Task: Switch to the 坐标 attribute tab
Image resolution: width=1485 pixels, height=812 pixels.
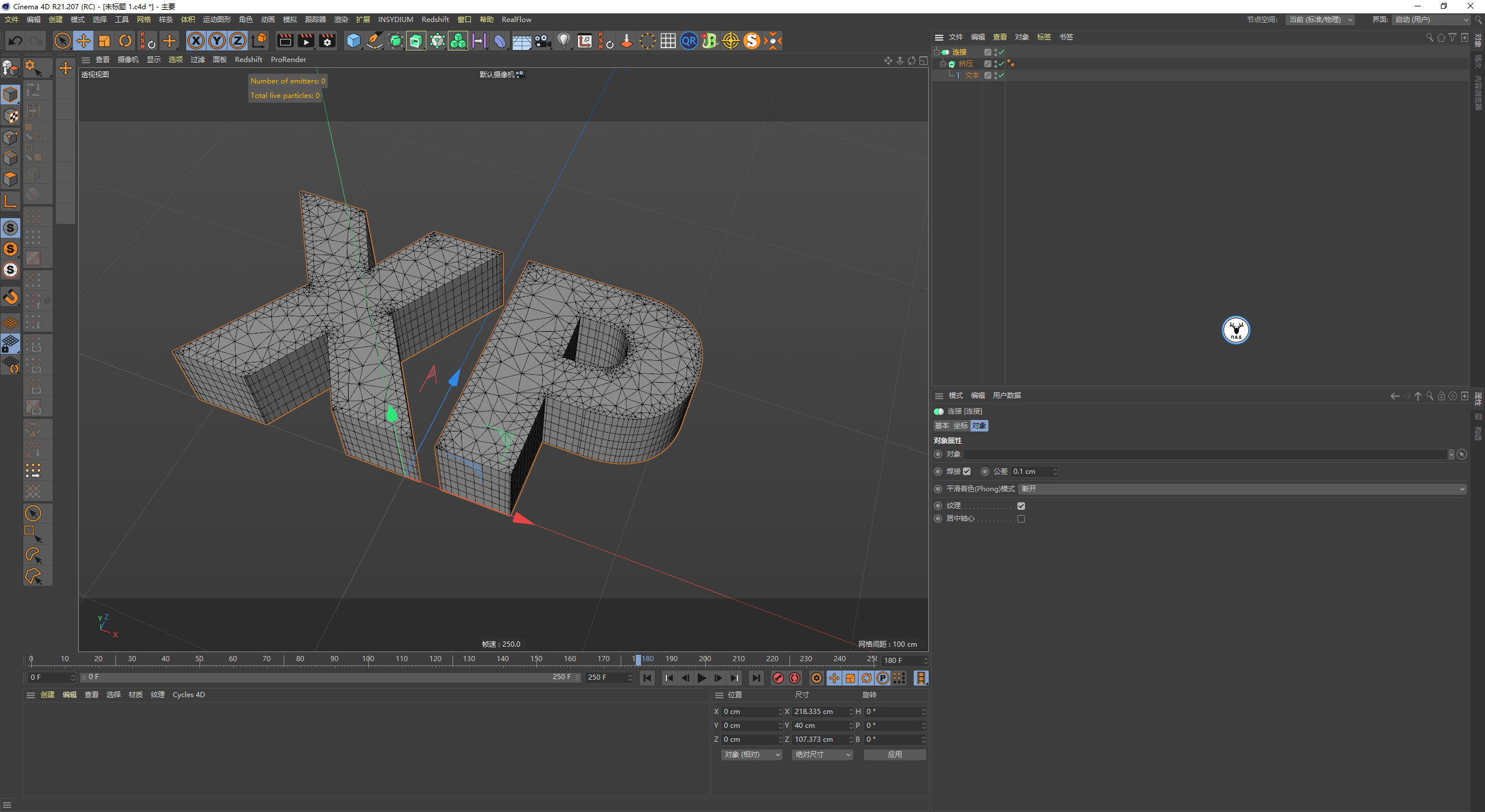Action: (x=961, y=426)
